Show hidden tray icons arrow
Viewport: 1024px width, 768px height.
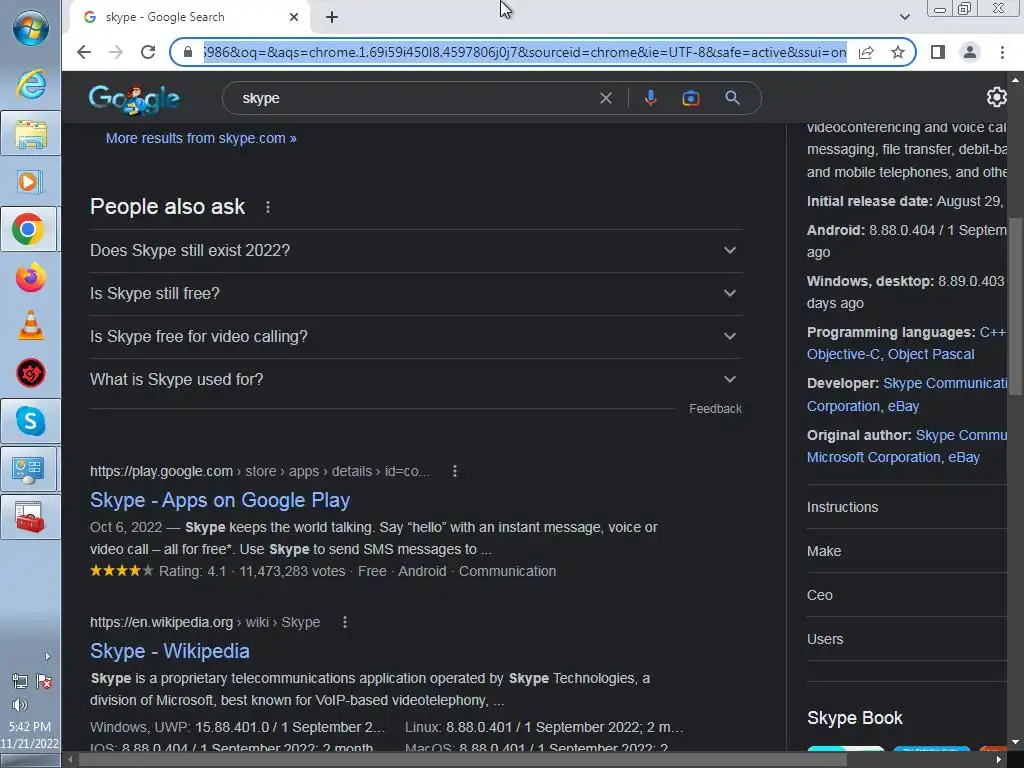coord(46,656)
